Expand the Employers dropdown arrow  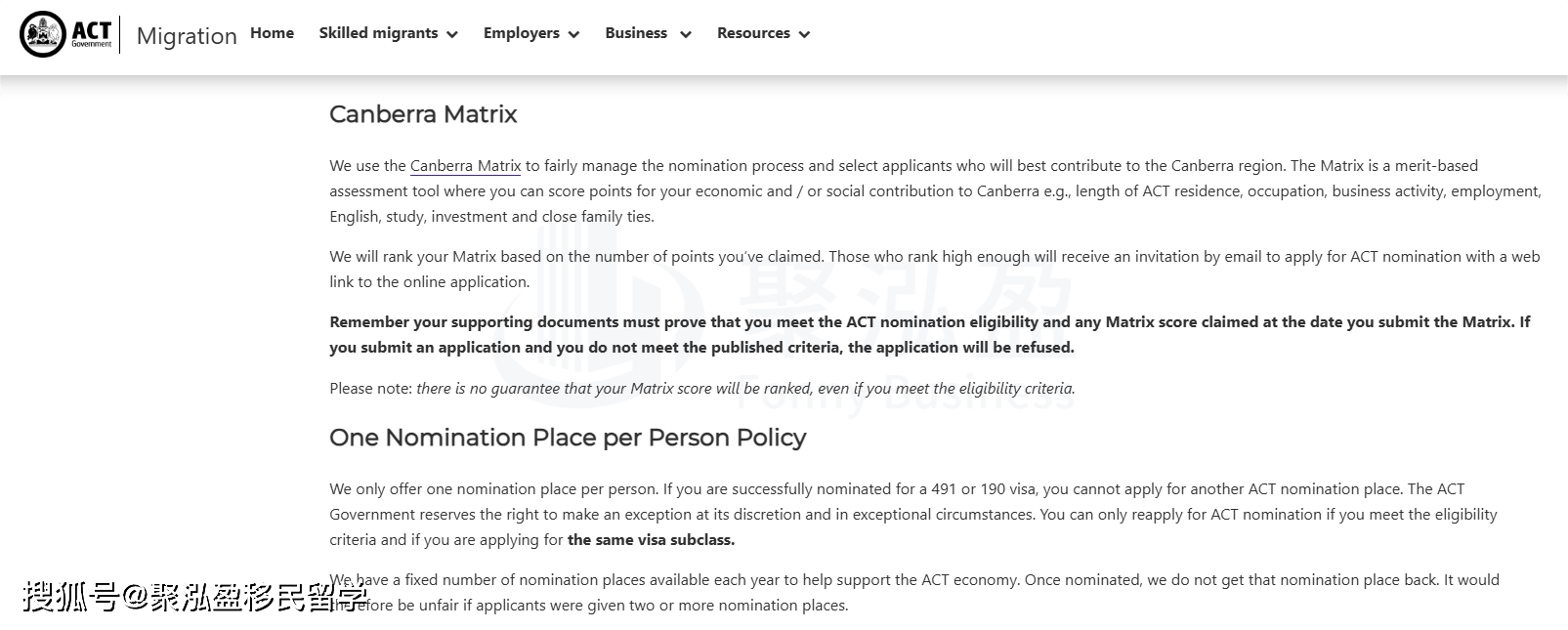pos(573,34)
